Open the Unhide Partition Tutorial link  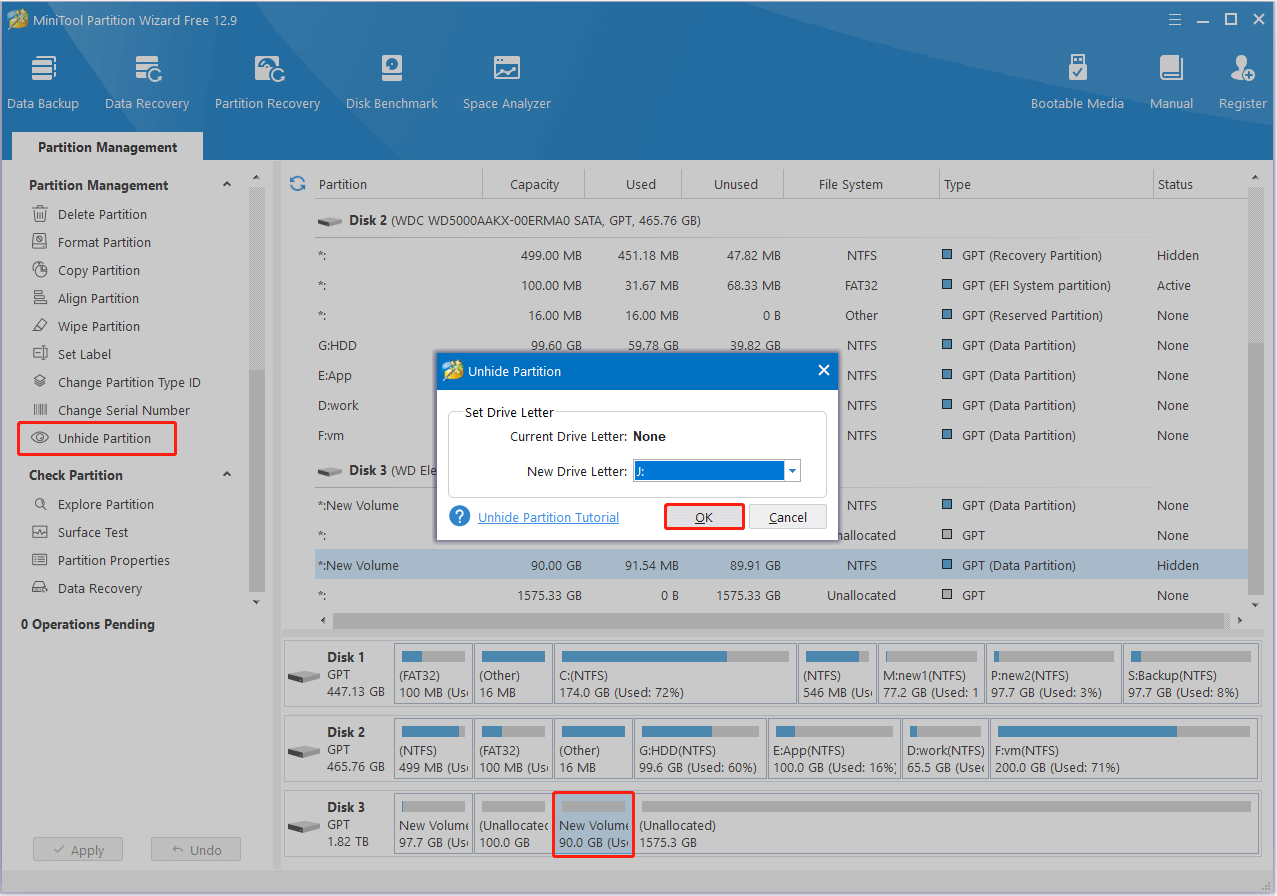[x=547, y=517]
